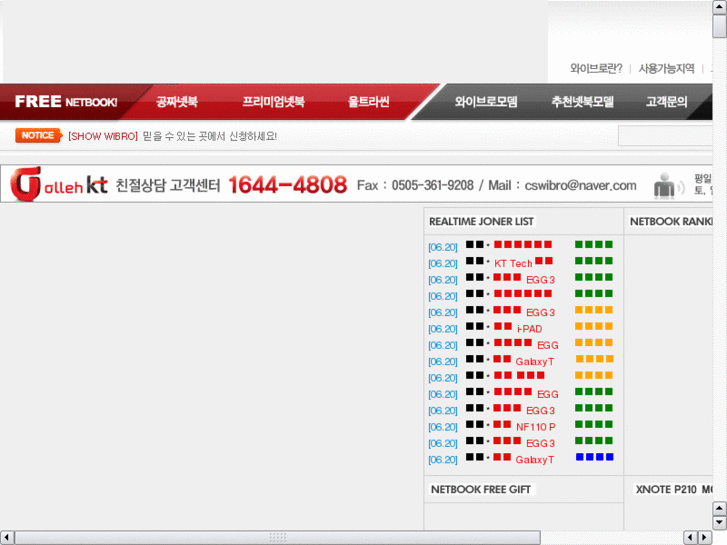
Task: Click the horizontal scrollbar thumb
Action: pos(277,537)
